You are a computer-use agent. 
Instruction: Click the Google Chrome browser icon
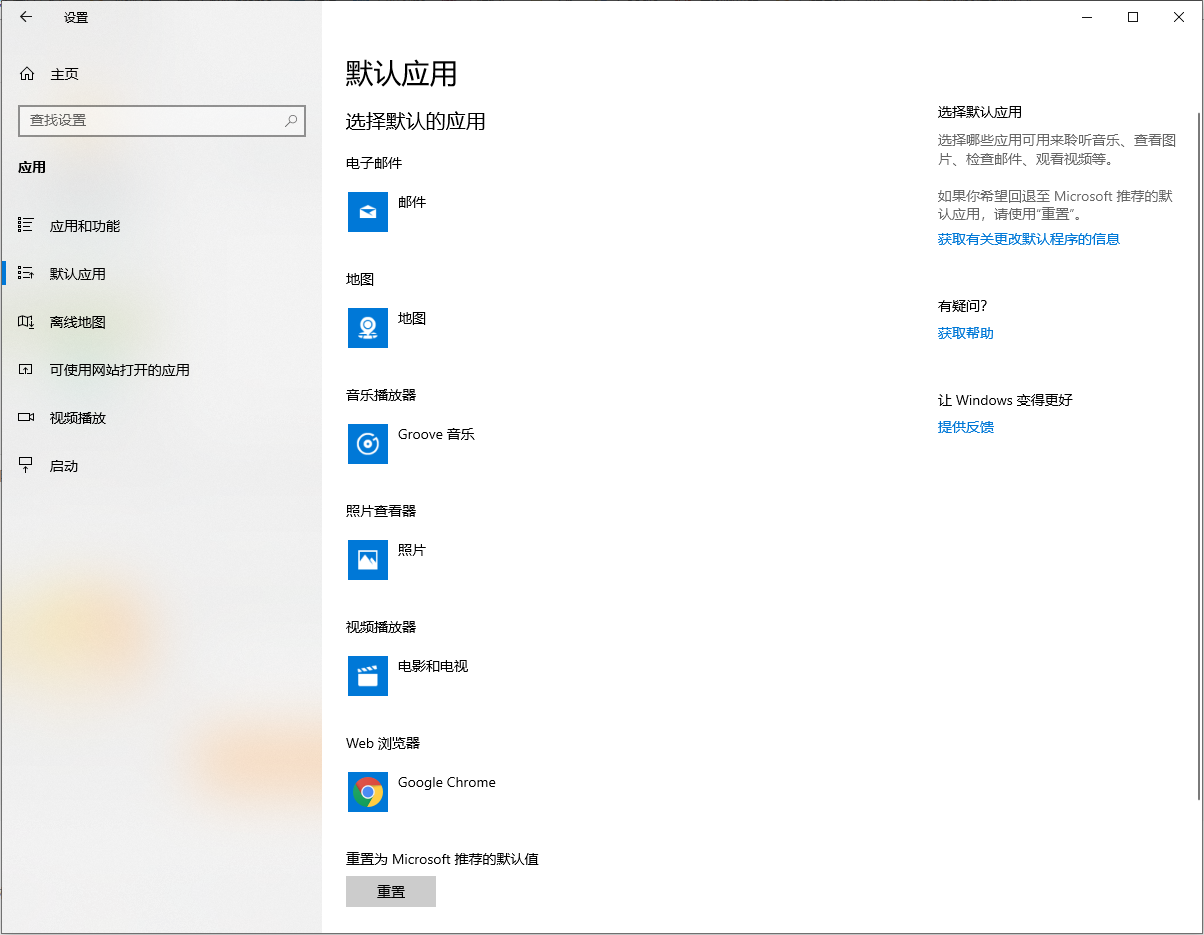coord(368,792)
